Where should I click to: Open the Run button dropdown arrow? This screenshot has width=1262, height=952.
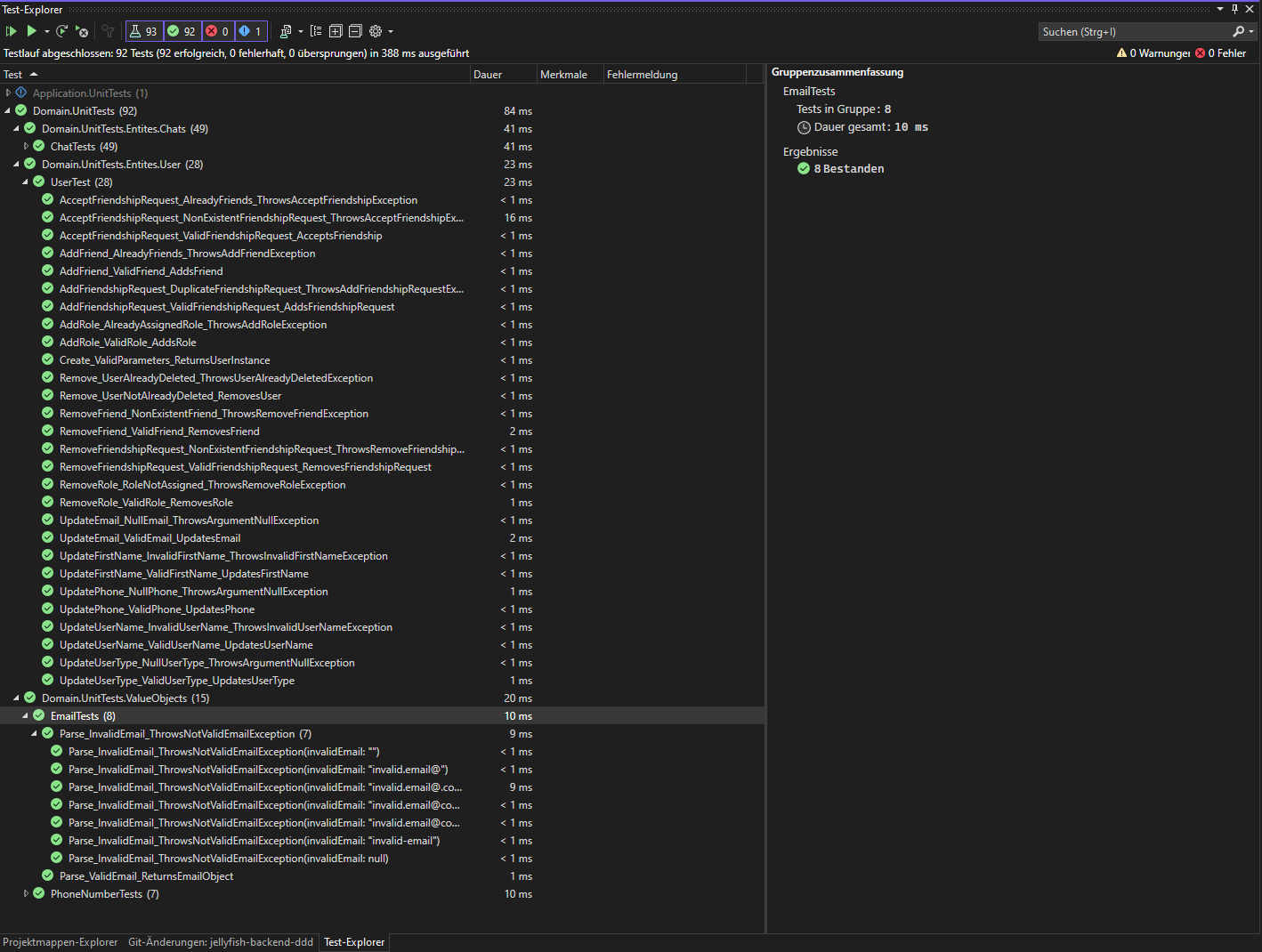tap(47, 31)
